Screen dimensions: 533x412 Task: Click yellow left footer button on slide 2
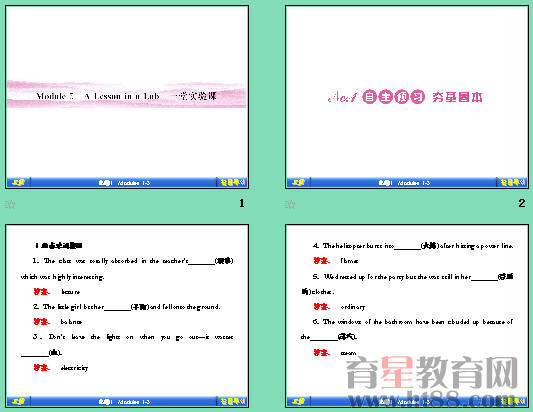coord(298,183)
